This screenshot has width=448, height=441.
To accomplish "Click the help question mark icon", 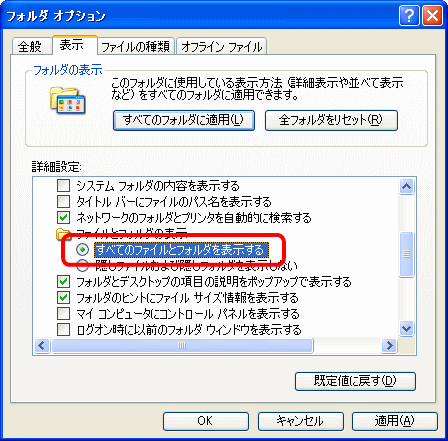I will point(409,16).
